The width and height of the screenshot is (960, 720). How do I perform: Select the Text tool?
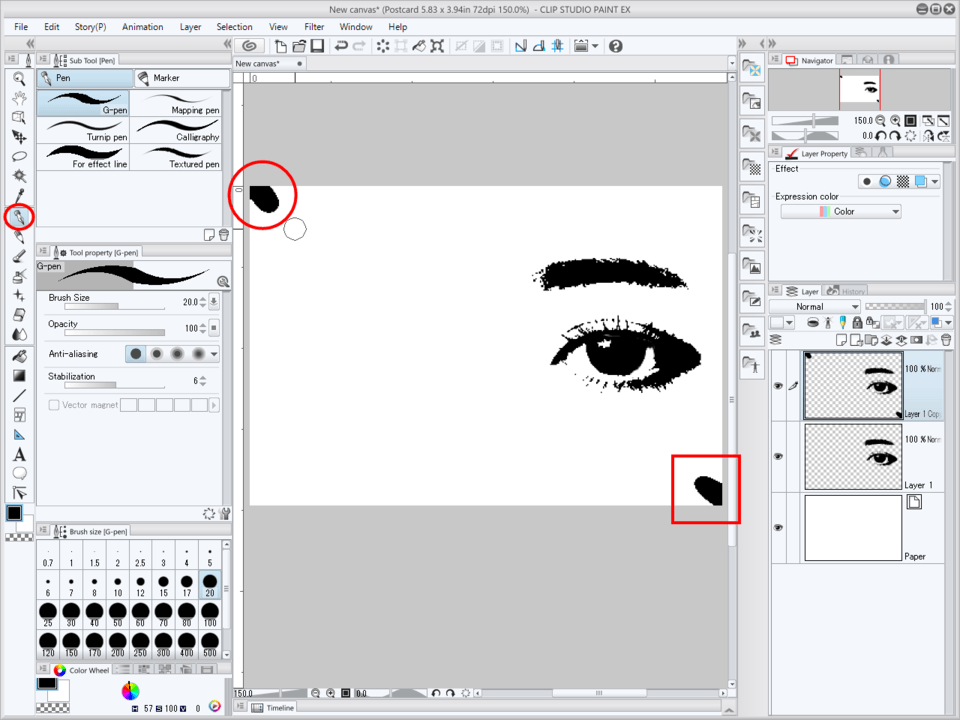coord(19,455)
